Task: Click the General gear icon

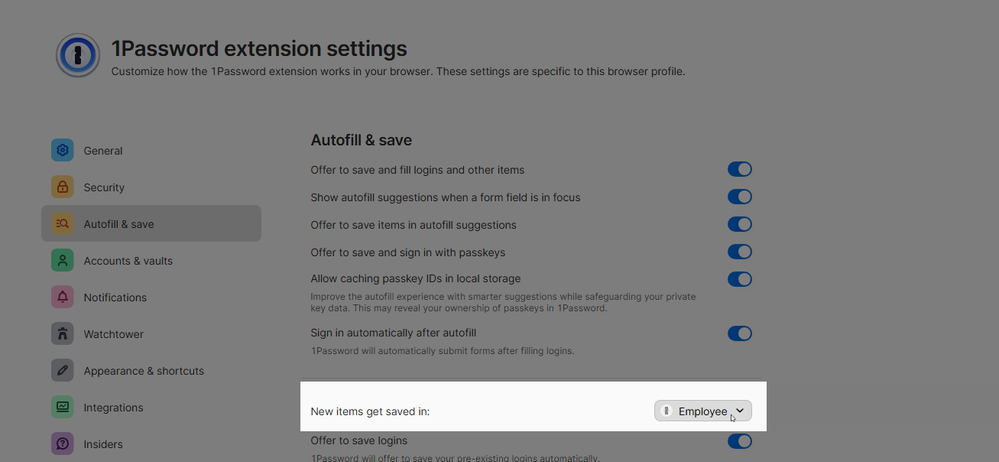Action: (x=63, y=151)
